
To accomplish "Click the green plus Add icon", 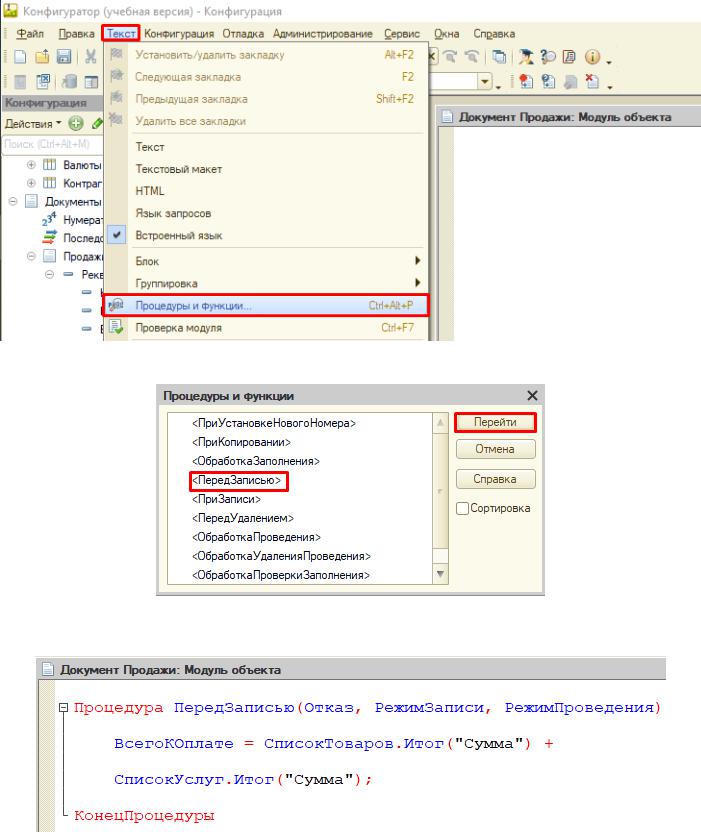I will tap(76, 124).
